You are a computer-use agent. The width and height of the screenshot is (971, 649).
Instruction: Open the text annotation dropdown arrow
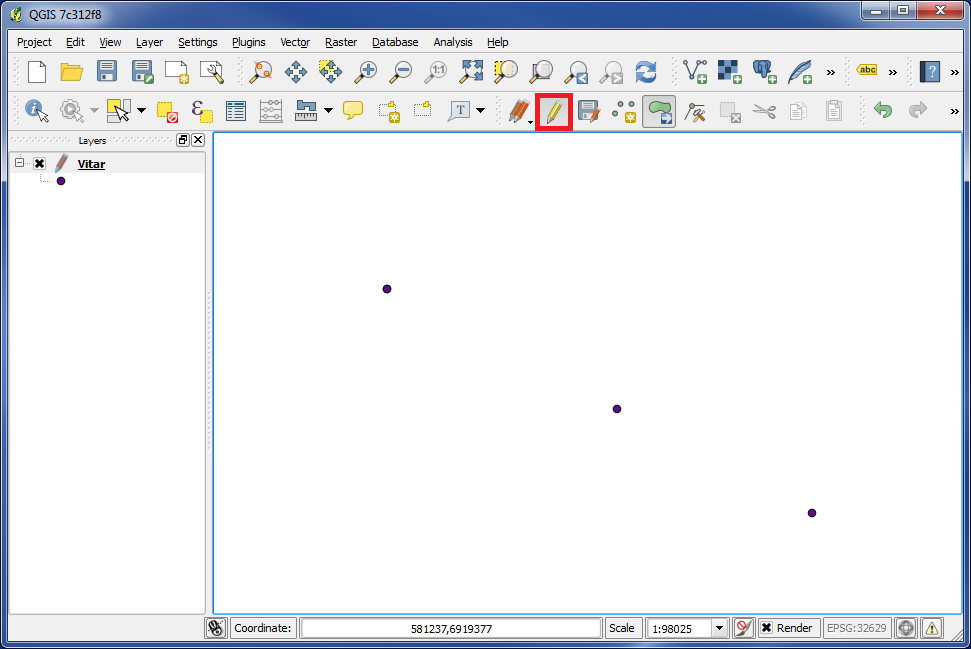pyautogui.click(x=480, y=111)
